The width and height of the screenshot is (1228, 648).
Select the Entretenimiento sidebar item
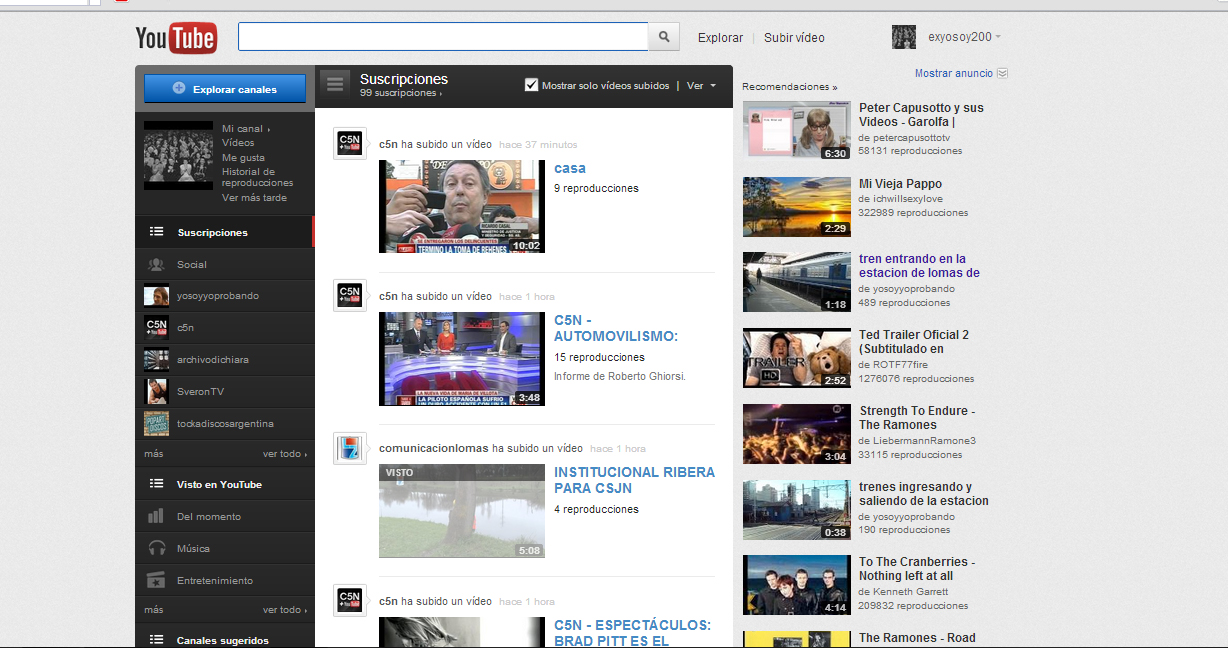click(225, 580)
